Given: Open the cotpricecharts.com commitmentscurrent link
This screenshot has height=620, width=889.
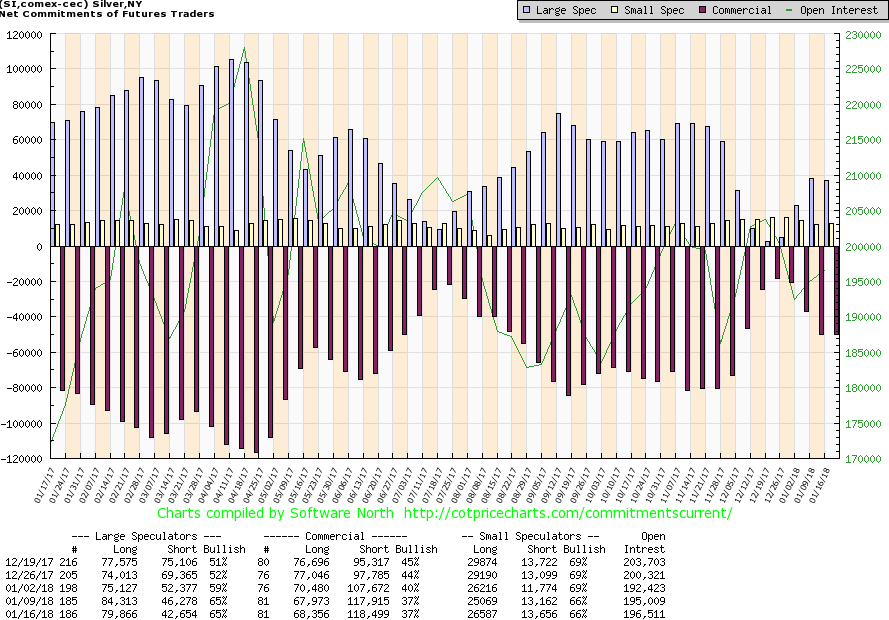Looking at the screenshot, I should pos(568,513).
